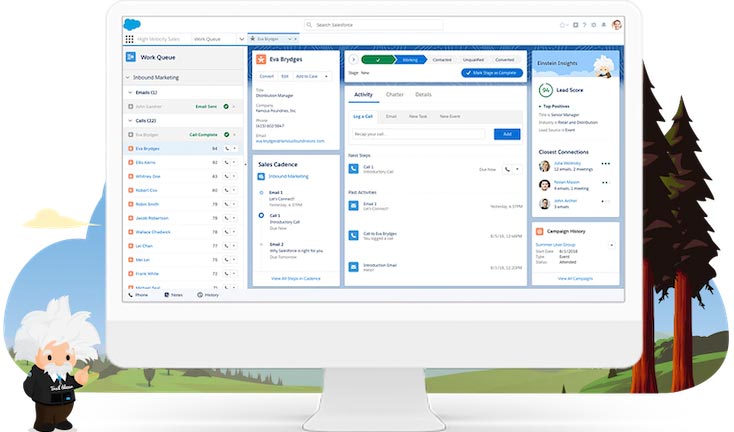Click the Call 1 task icon under Next Steps
The width and height of the screenshot is (734, 432).
click(x=353, y=169)
